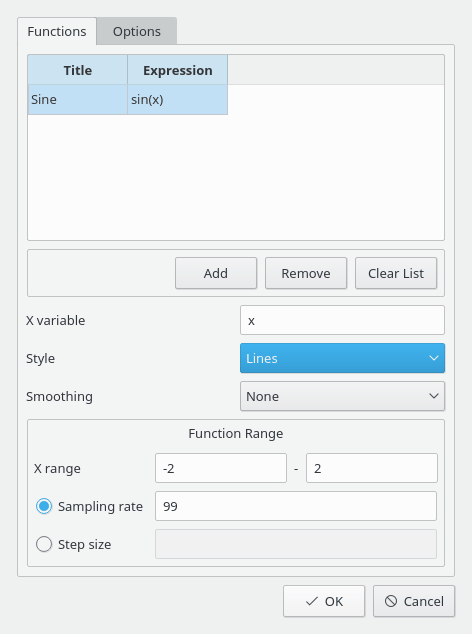Click the cancel circle-slash icon
472x634 pixels.
coord(391,601)
